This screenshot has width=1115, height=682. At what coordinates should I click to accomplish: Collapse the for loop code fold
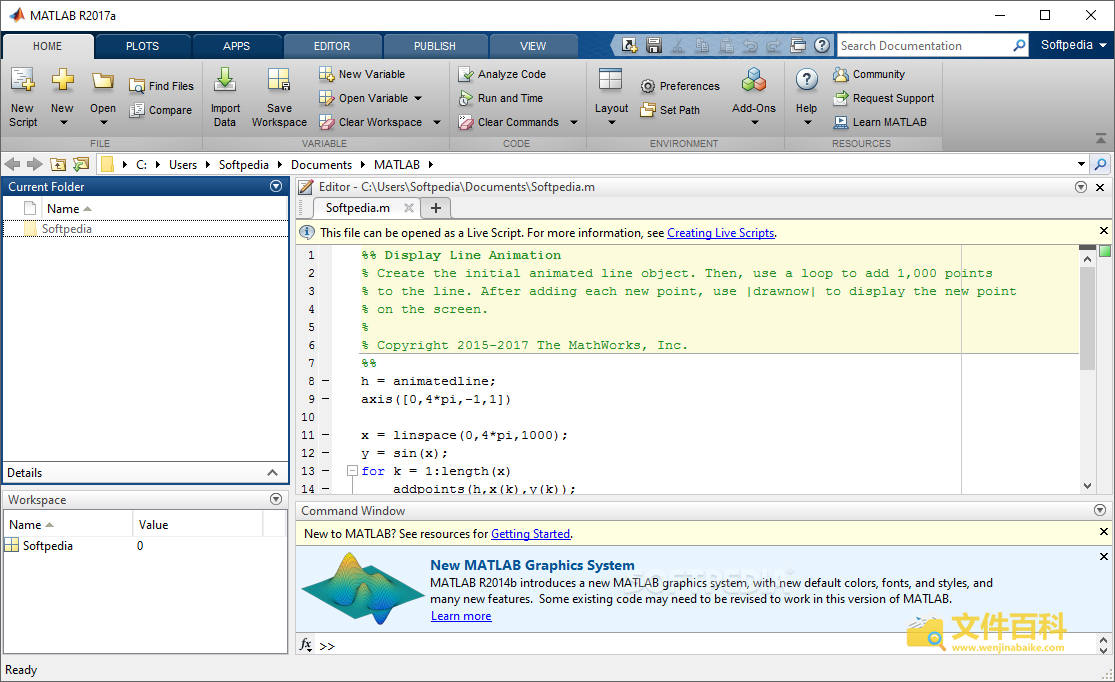click(352, 471)
